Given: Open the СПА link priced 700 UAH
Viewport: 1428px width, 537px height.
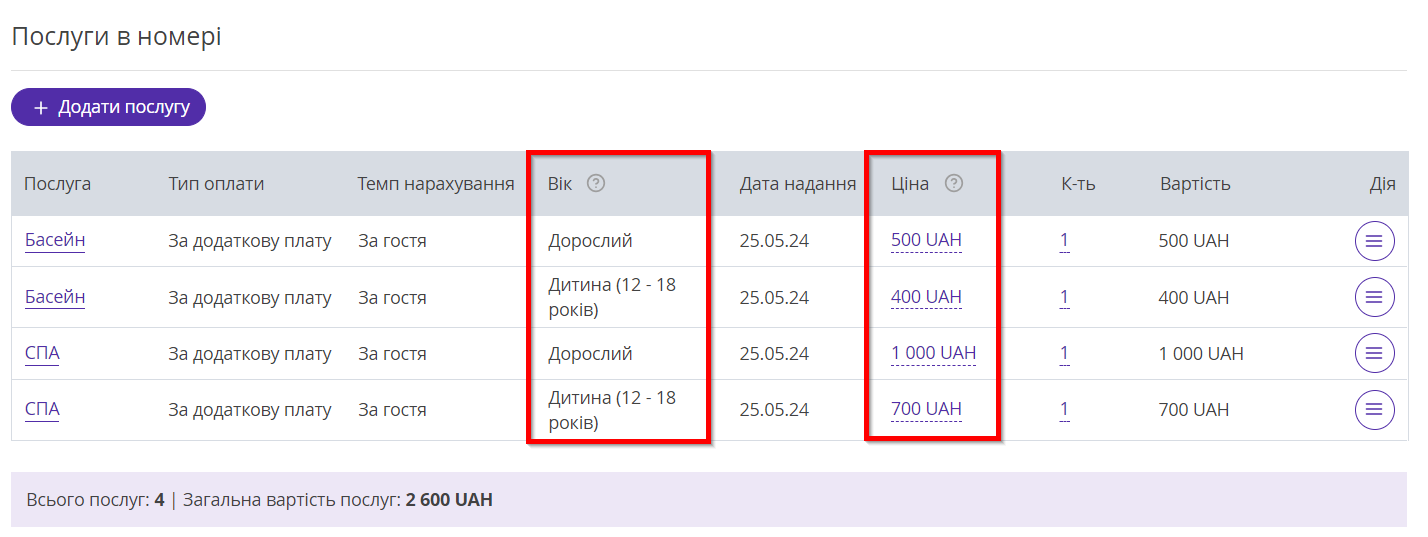Looking at the screenshot, I should (x=42, y=409).
